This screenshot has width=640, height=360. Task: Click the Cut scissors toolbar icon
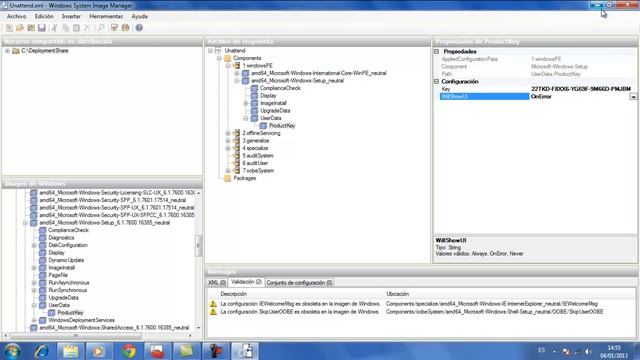click(54, 28)
